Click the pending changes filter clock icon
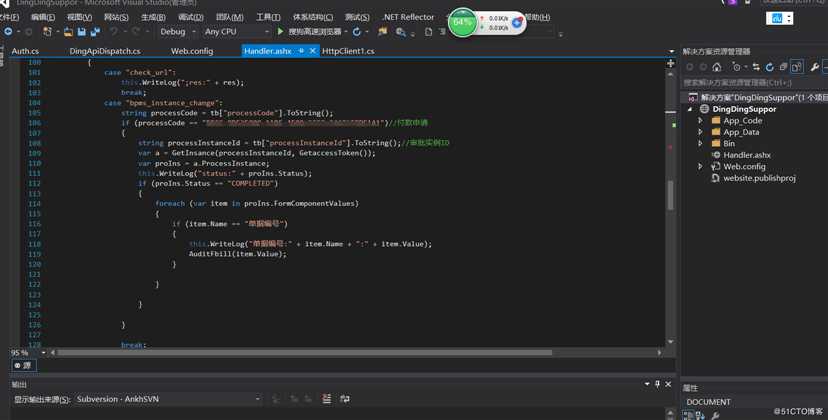 (736, 67)
